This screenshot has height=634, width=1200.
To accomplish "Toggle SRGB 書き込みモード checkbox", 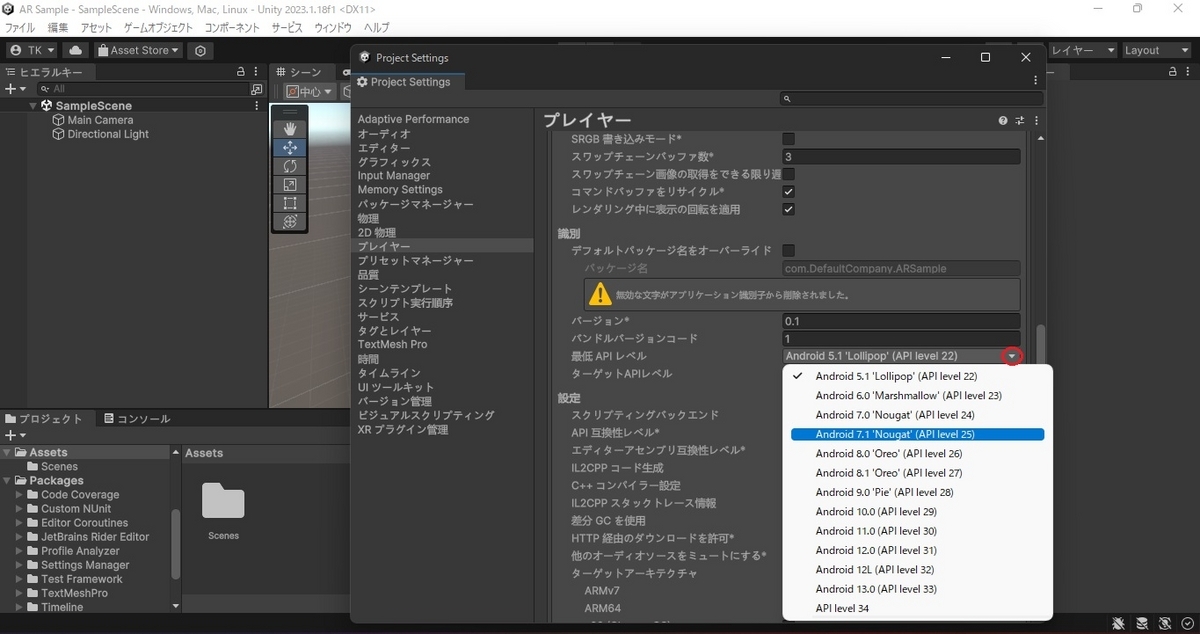I will (788, 139).
